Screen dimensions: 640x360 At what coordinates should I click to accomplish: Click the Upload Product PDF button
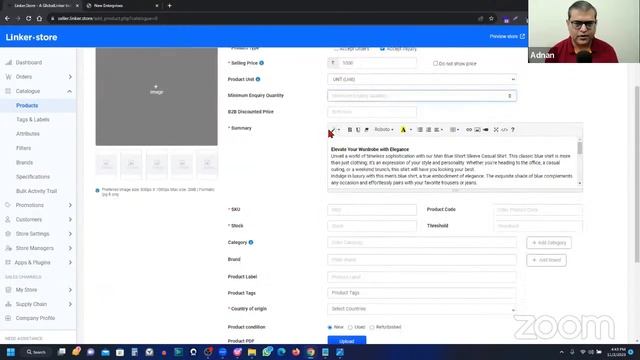pyautogui.click(x=347, y=340)
